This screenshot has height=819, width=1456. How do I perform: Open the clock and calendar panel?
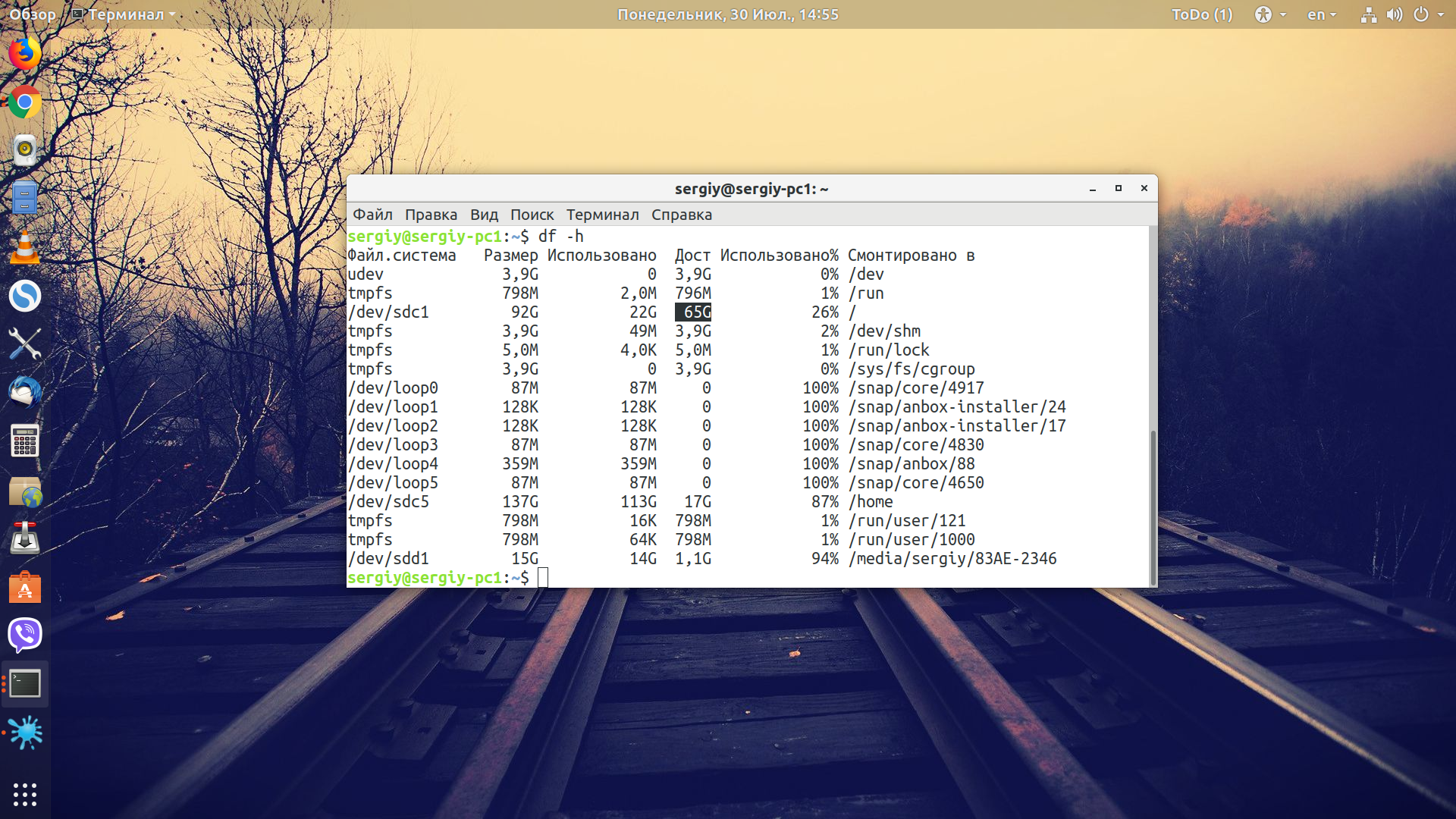point(728,14)
